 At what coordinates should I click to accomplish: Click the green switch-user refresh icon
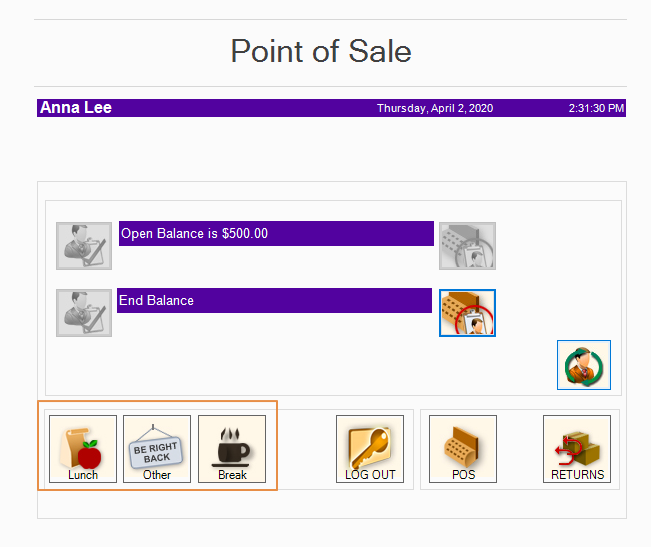tap(584, 365)
